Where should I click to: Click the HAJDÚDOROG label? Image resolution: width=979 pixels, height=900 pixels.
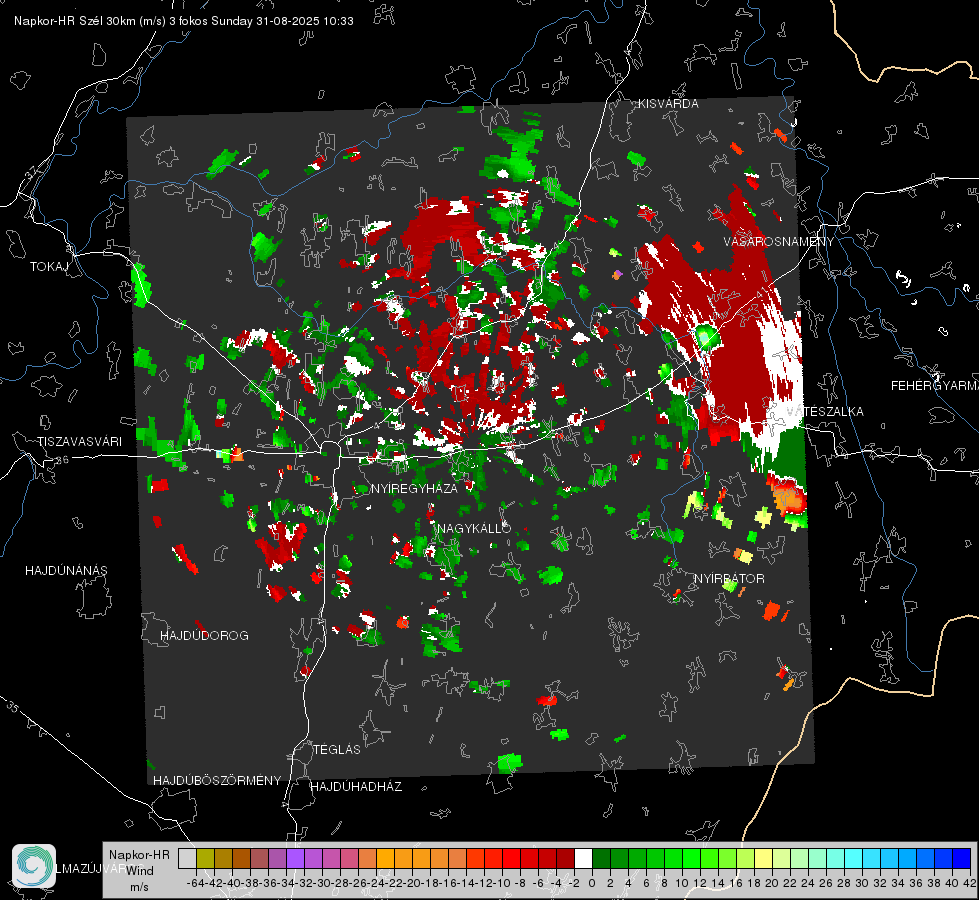204,635
